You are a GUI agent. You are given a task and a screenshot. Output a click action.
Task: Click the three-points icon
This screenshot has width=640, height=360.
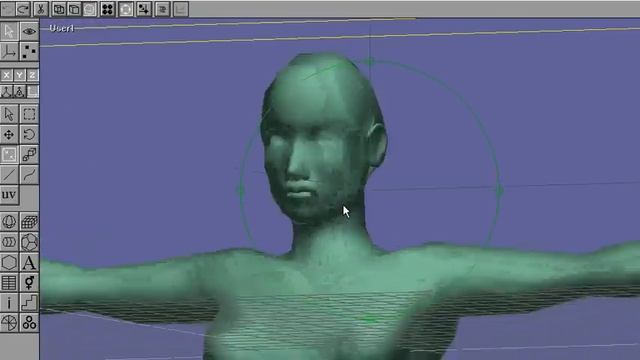tap(29, 52)
